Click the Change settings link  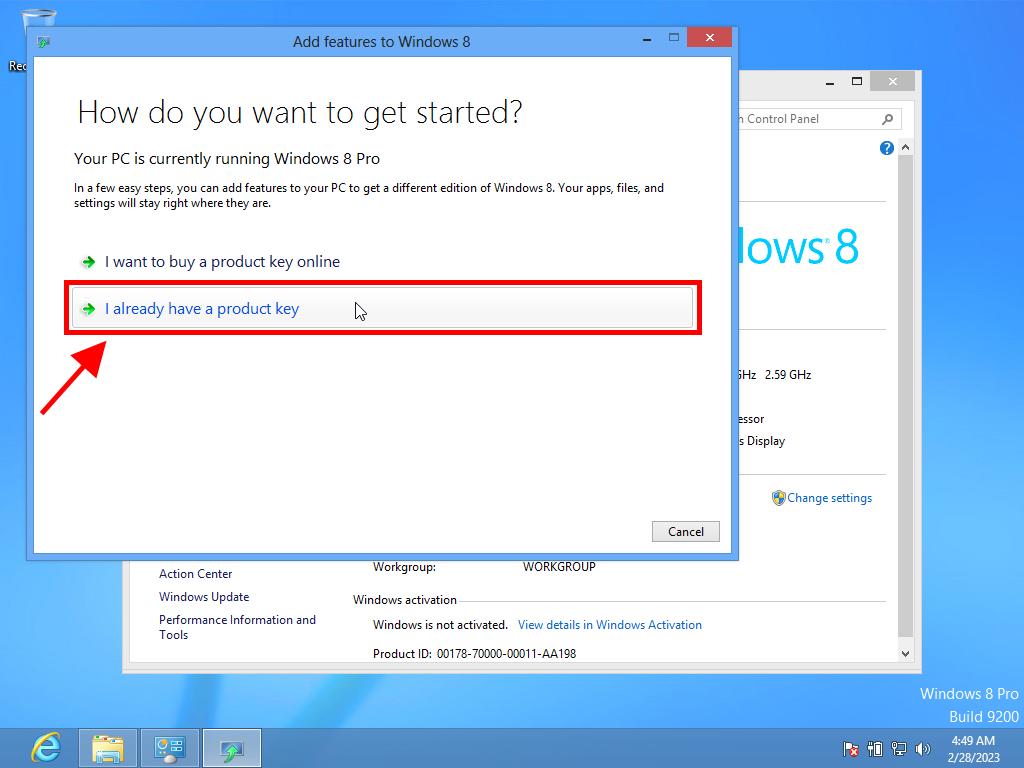[829, 498]
